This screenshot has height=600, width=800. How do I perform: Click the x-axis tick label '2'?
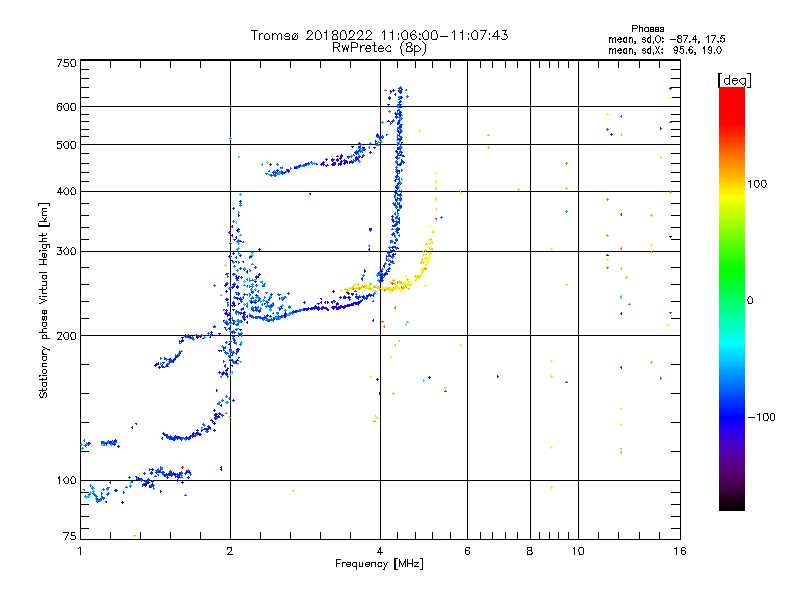[x=230, y=551]
